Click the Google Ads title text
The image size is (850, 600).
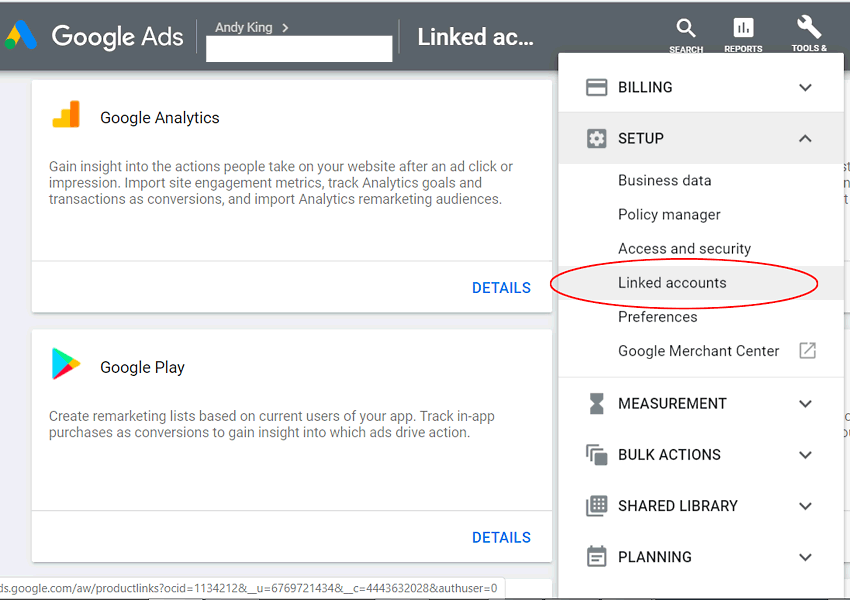point(117,37)
